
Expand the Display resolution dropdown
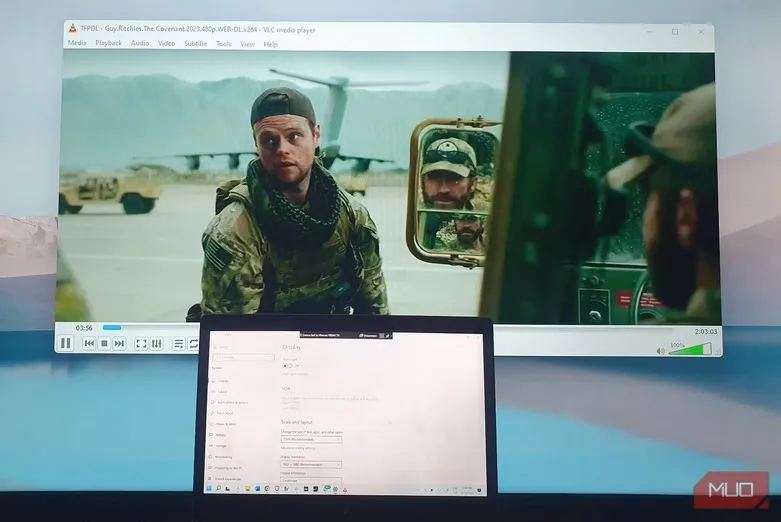311,464
